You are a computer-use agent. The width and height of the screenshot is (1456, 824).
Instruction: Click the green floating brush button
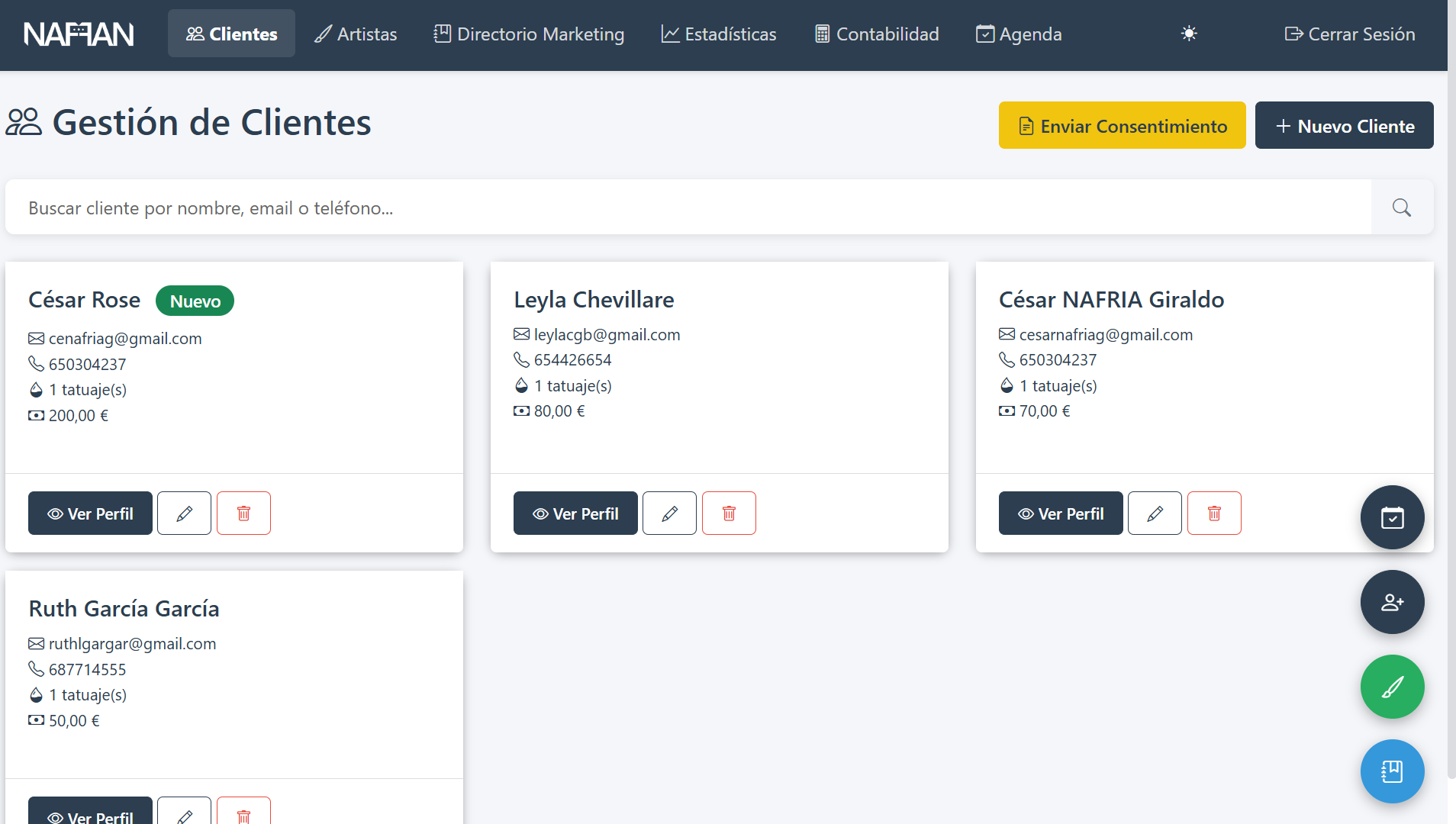(x=1392, y=687)
